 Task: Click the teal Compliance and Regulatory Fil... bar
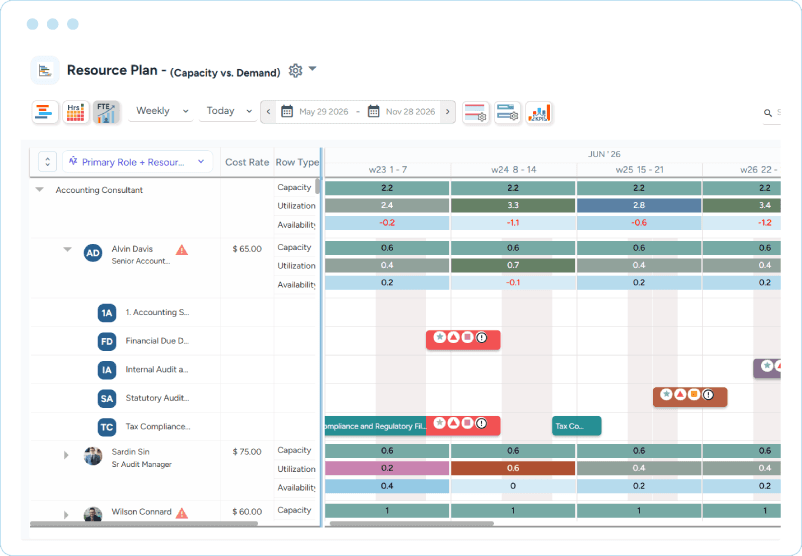click(375, 426)
